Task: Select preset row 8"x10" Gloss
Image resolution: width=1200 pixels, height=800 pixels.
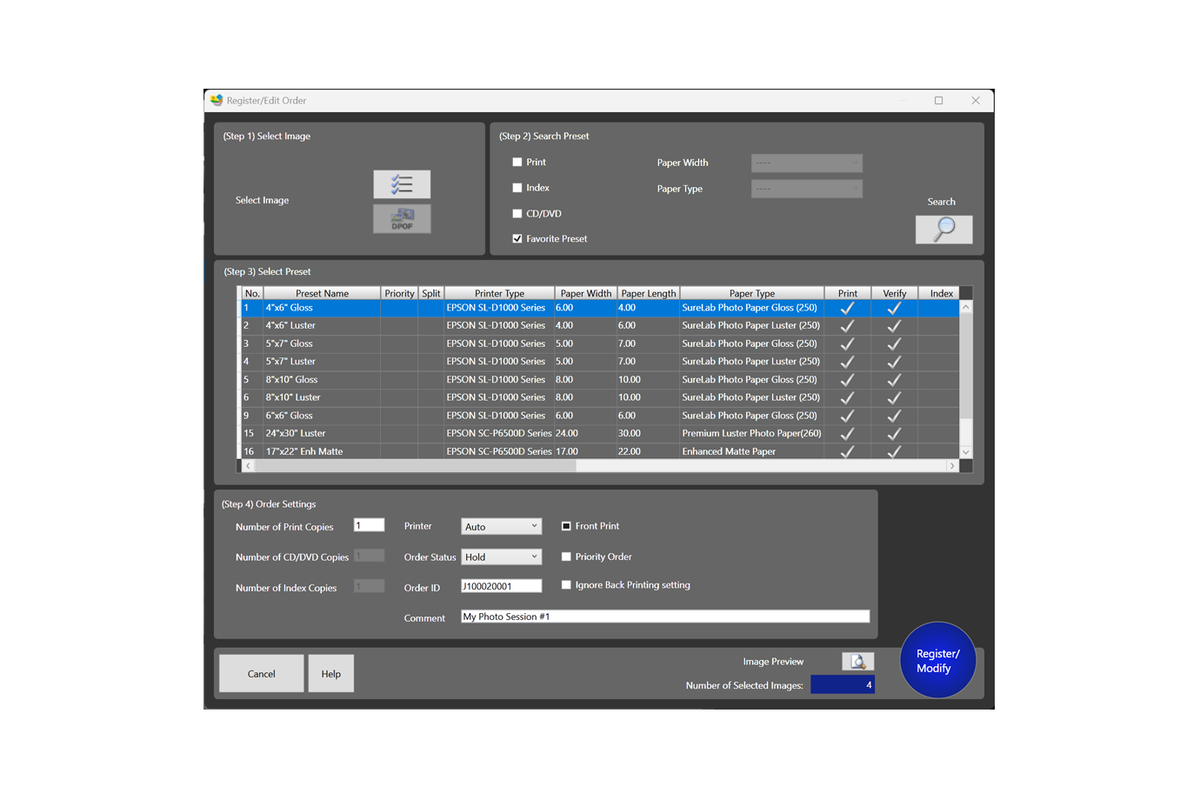Action: (600, 380)
